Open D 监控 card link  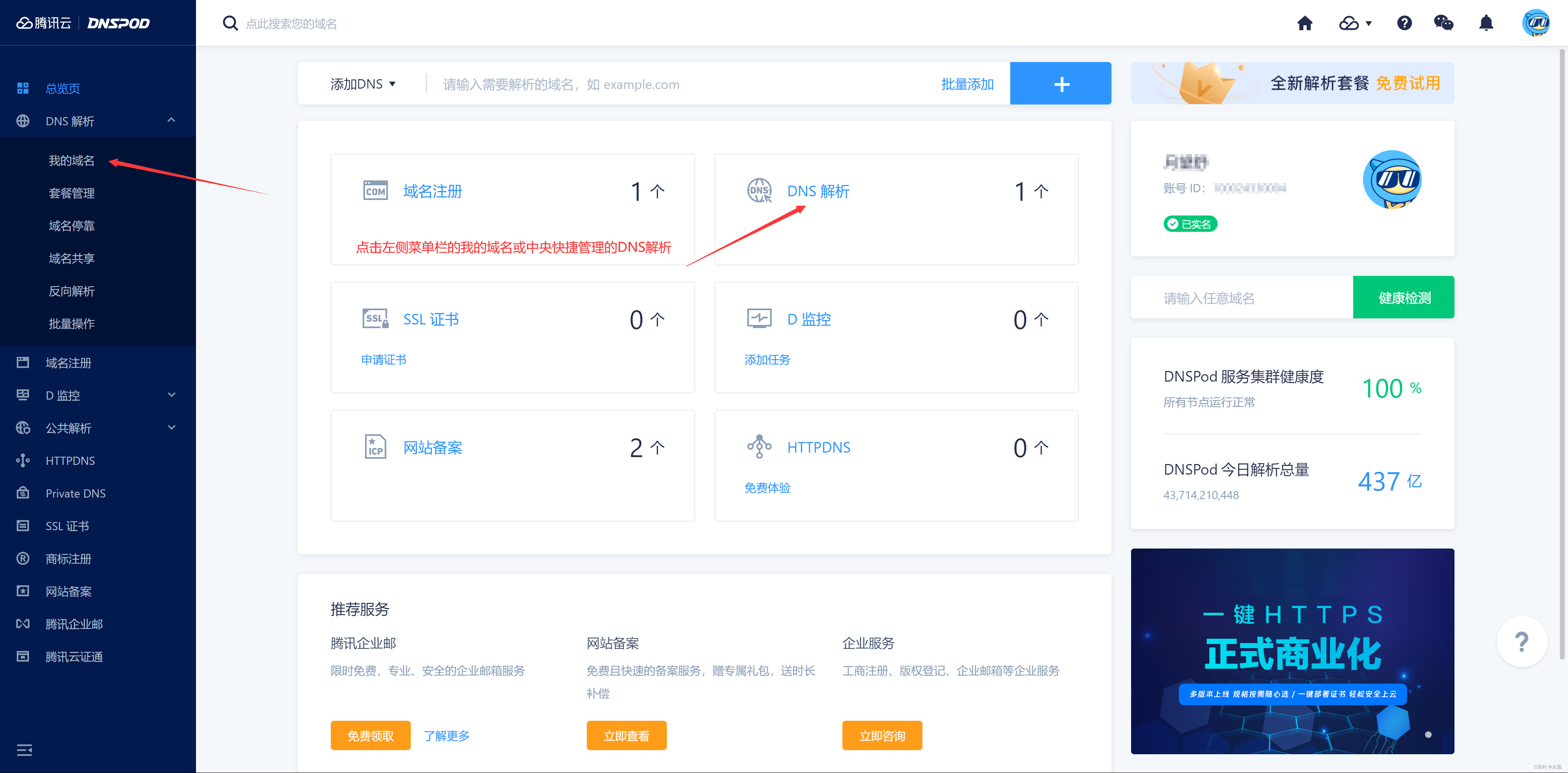pyautogui.click(x=808, y=319)
